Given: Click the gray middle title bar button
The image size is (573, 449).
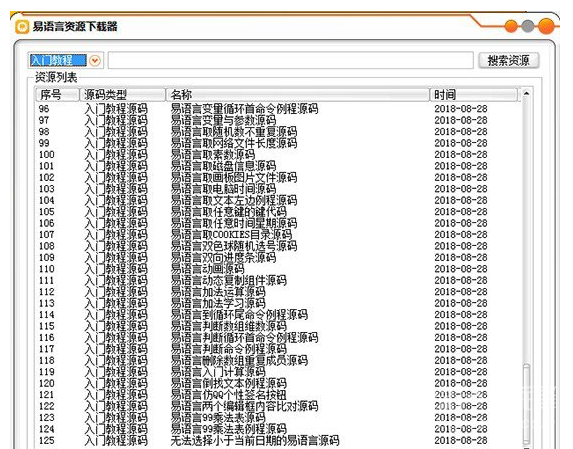Looking at the screenshot, I should [527, 26].
